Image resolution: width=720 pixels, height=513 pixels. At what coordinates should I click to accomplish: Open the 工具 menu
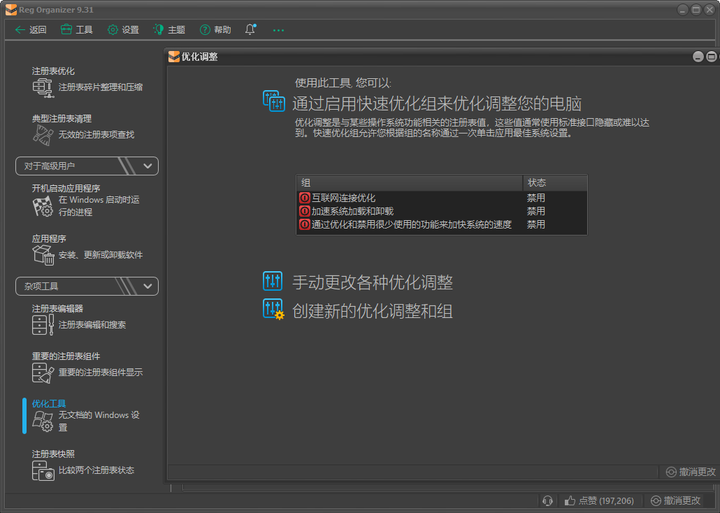[x=76, y=30]
